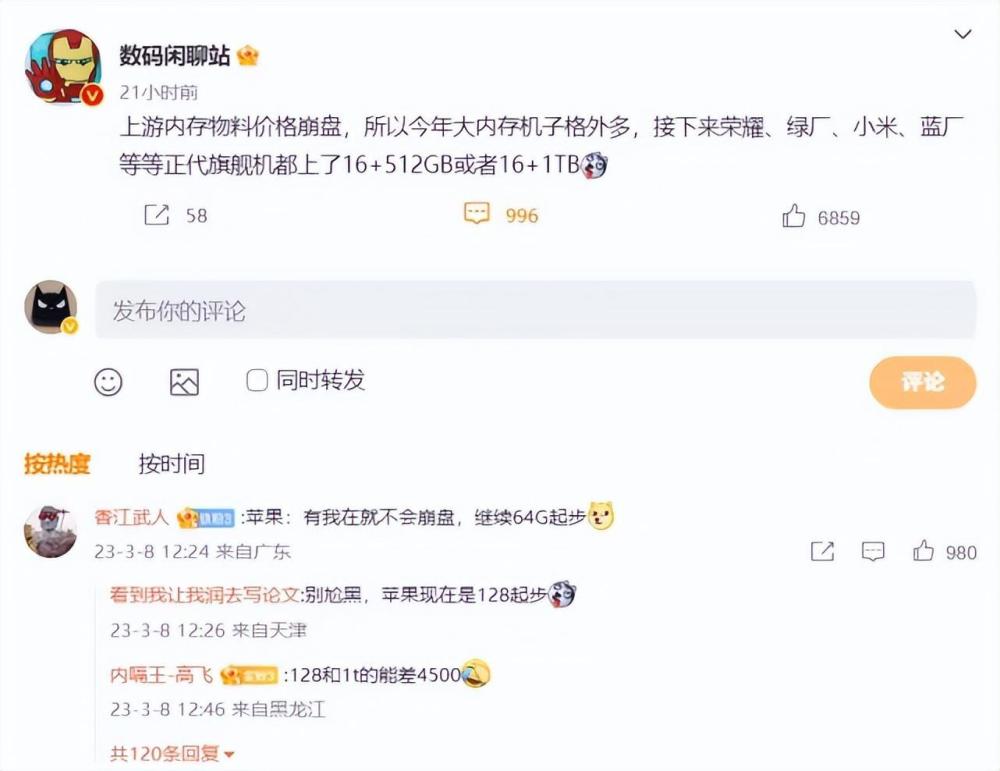Expand 共120条回复 replies
Screen dimensions: 1000x771
click(x=172, y=754)
